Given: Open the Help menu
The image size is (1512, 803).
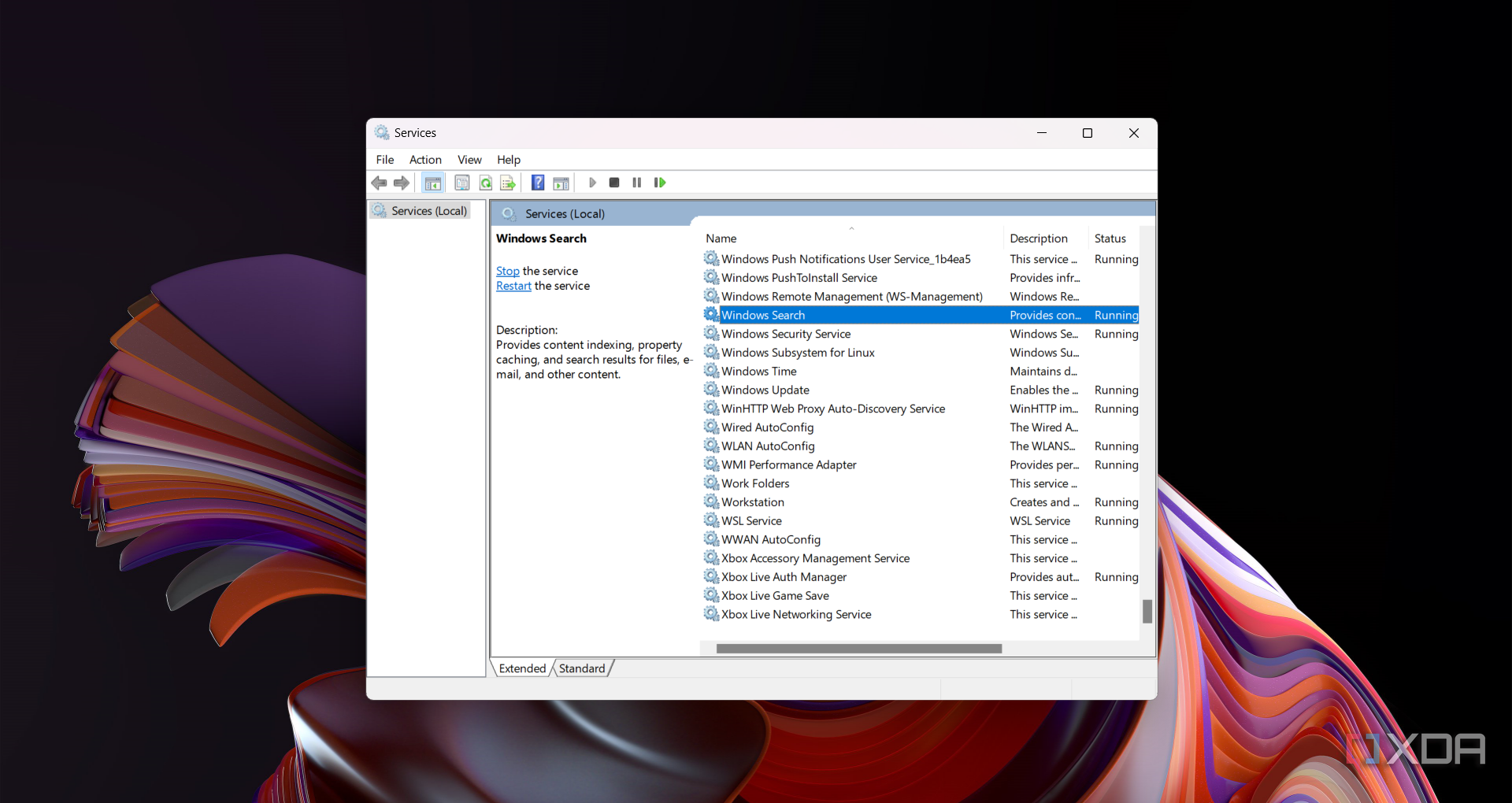Looking at the screenshot, I should click(x=509, y=160).
